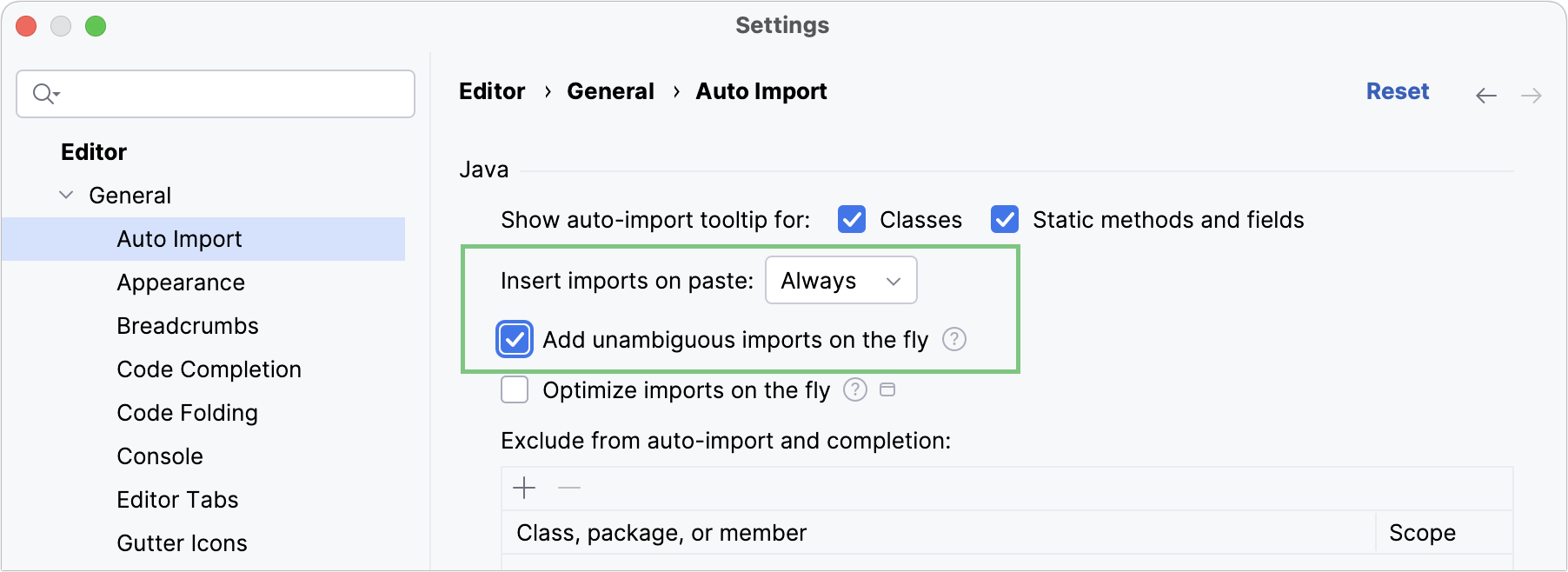Open help for unambiguous imports on the fly

953,340
